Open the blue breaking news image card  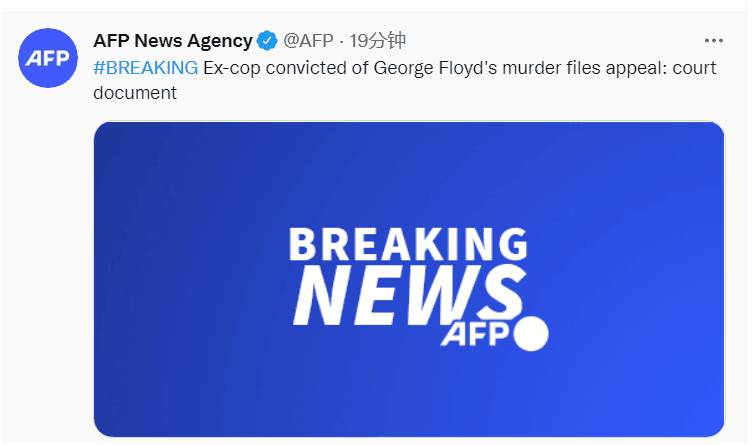pyautogui.click(x=409, y=279)
